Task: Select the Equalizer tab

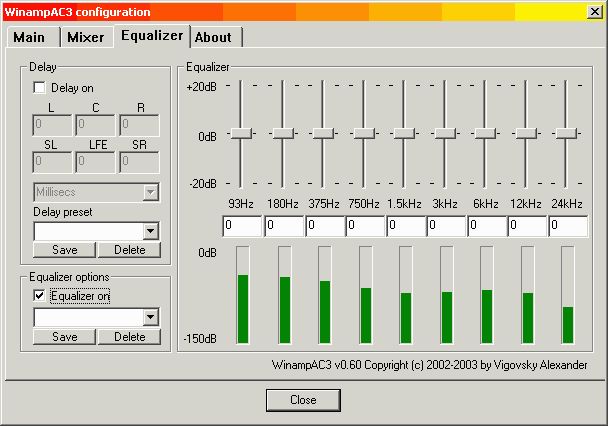Action: pyautogui.click(x=152, y=36)
